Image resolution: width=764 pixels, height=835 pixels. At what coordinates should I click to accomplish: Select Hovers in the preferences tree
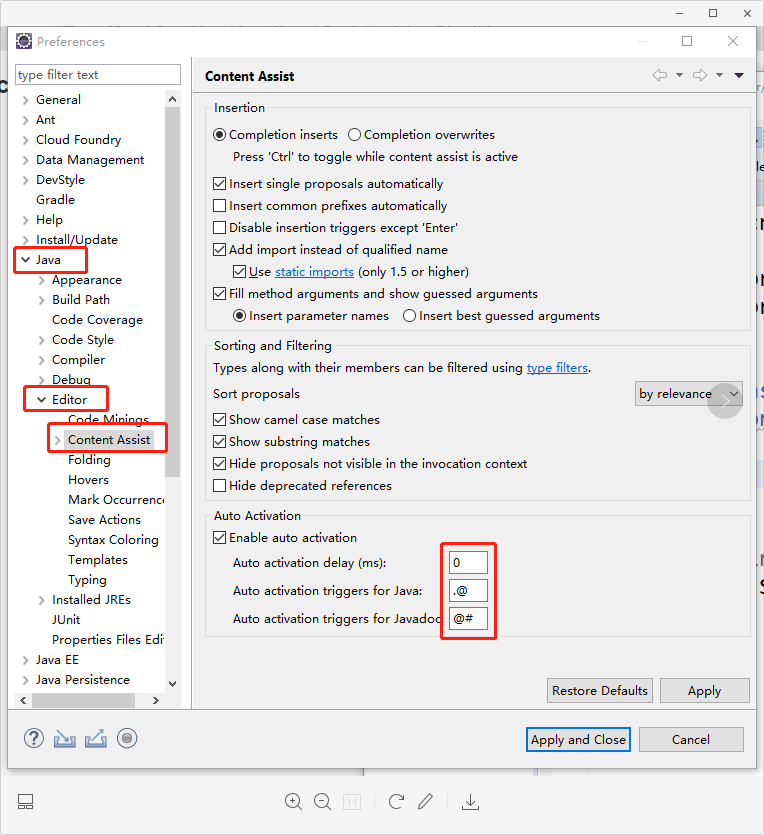point(88,480)
